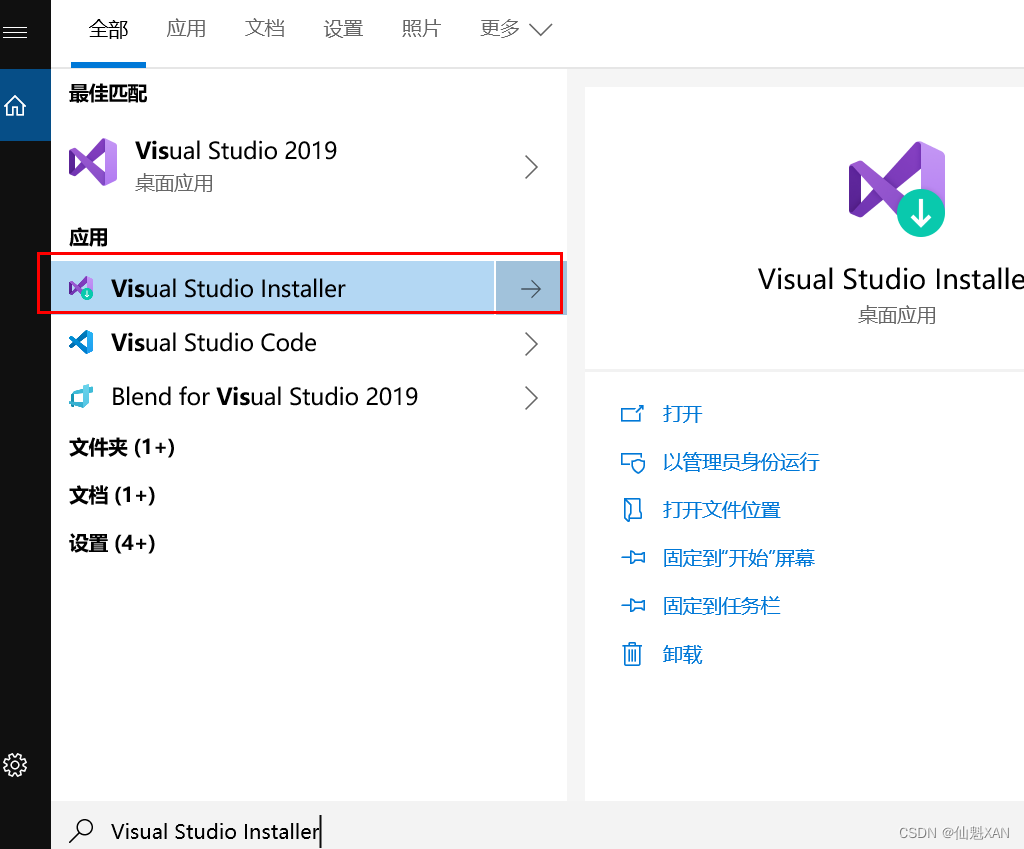Open search settings gear icon
This screenshot has width=1024, height=849.
(x=15, y=765)
